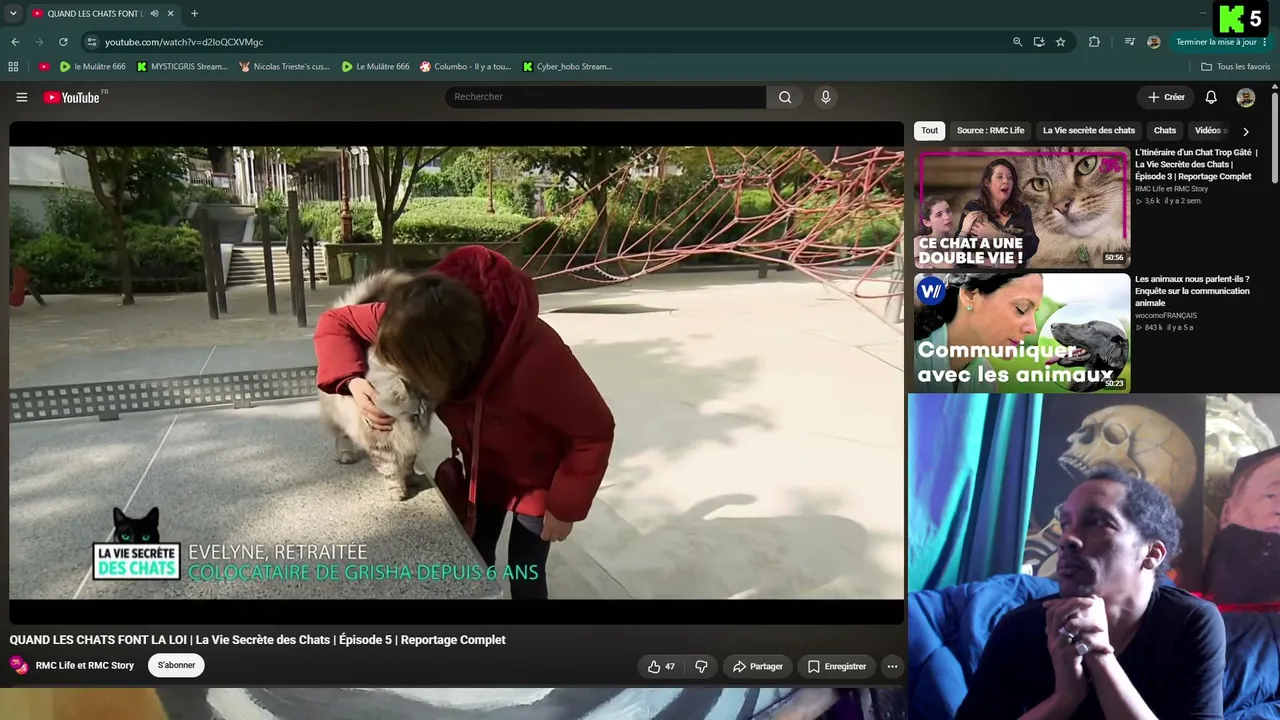Open site information icon in address bar
The height and width of the screenshot is (720, 1280).
click(92, 42)
